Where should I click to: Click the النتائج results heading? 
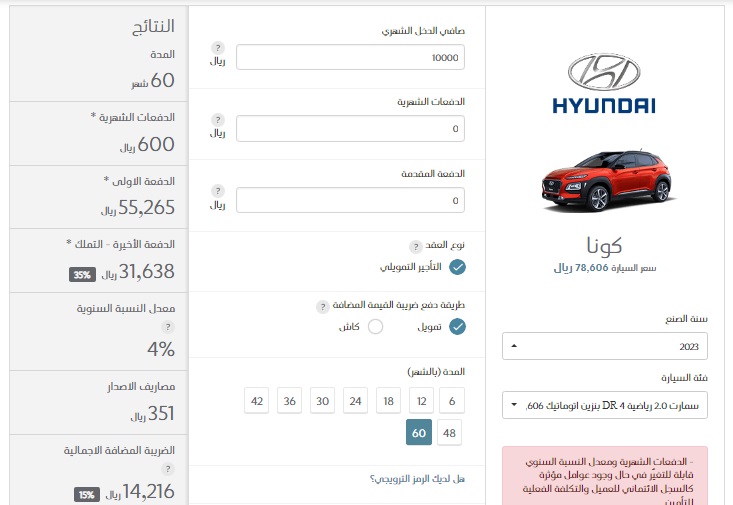pyautogui.click(x=154, y=26)
